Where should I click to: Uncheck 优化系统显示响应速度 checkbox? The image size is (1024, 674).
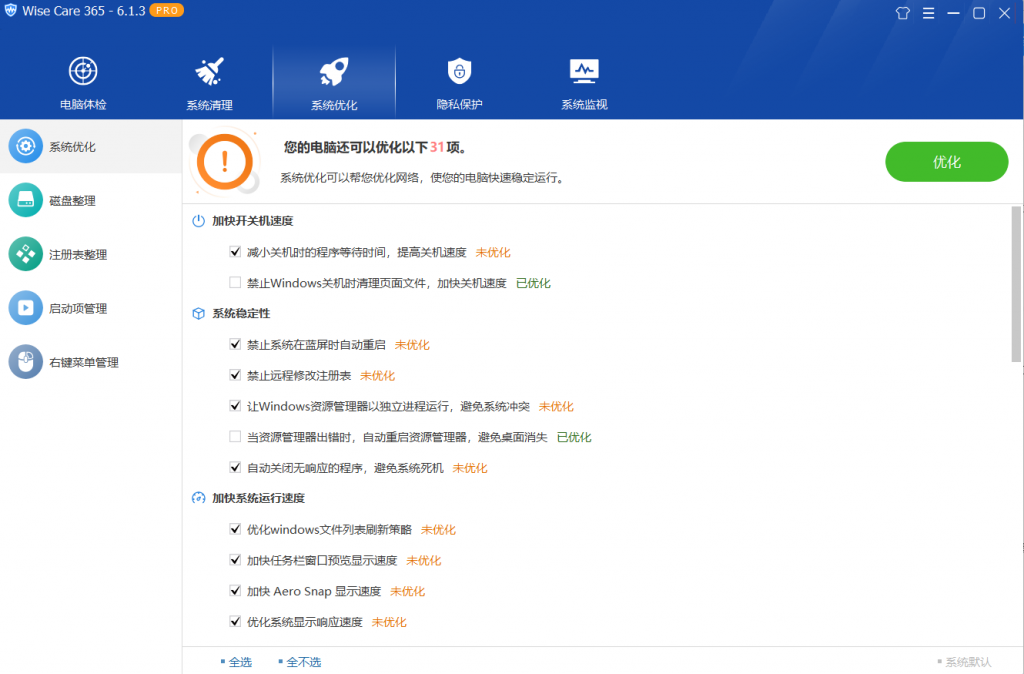tap(235, 621)
